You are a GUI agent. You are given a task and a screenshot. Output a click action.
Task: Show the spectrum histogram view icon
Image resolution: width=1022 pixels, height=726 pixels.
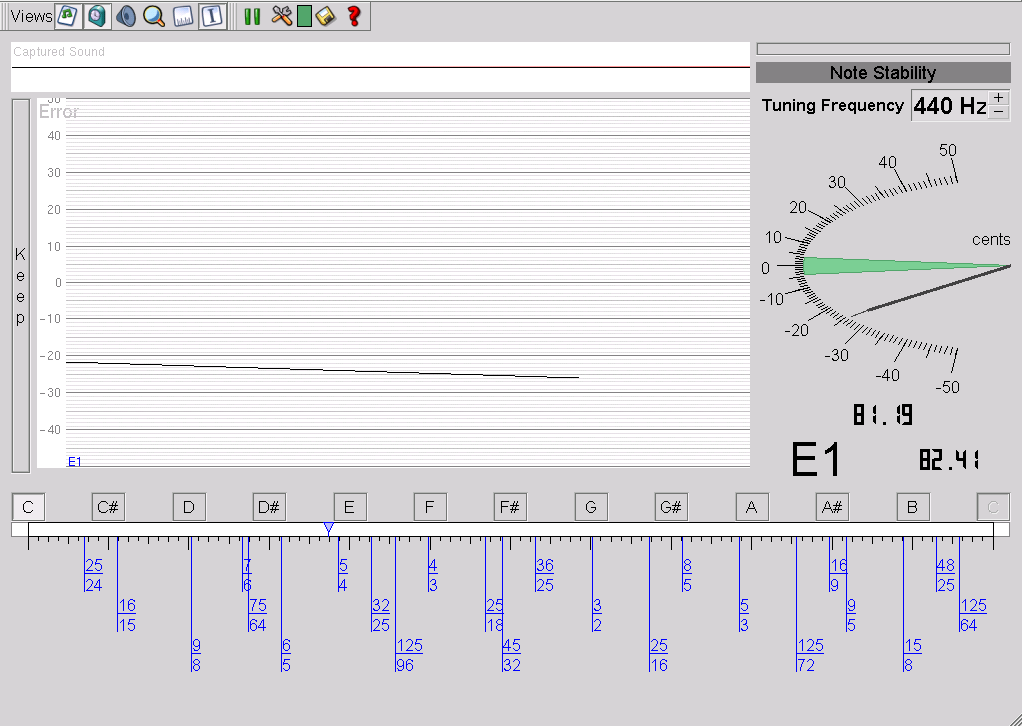point(183,16)
